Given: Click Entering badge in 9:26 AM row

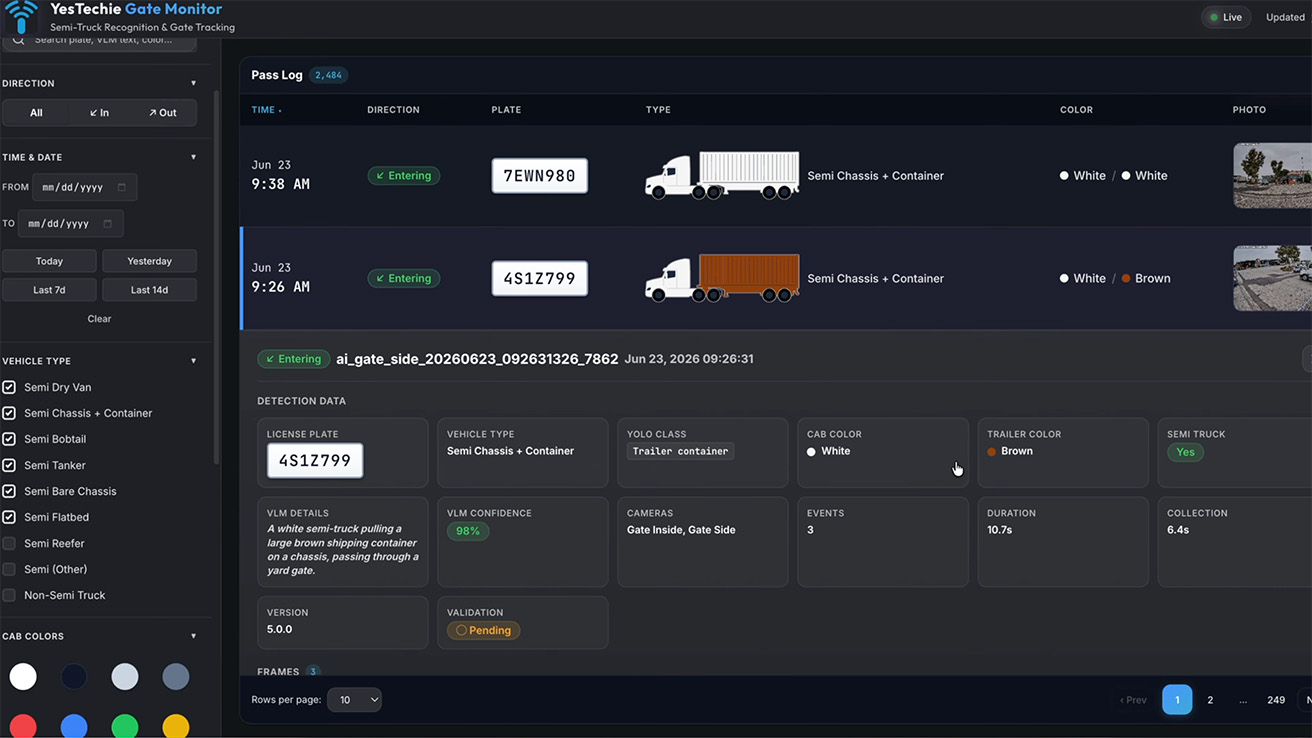Looking at the screenshot, I should pyautogui.click(x=404, y=278).
